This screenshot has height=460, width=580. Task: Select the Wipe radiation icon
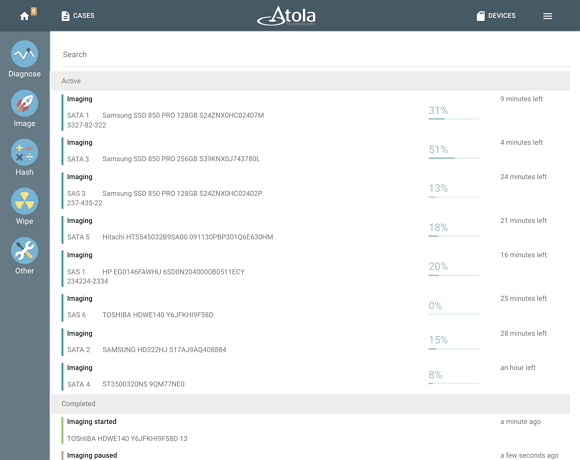click(24, 201)
